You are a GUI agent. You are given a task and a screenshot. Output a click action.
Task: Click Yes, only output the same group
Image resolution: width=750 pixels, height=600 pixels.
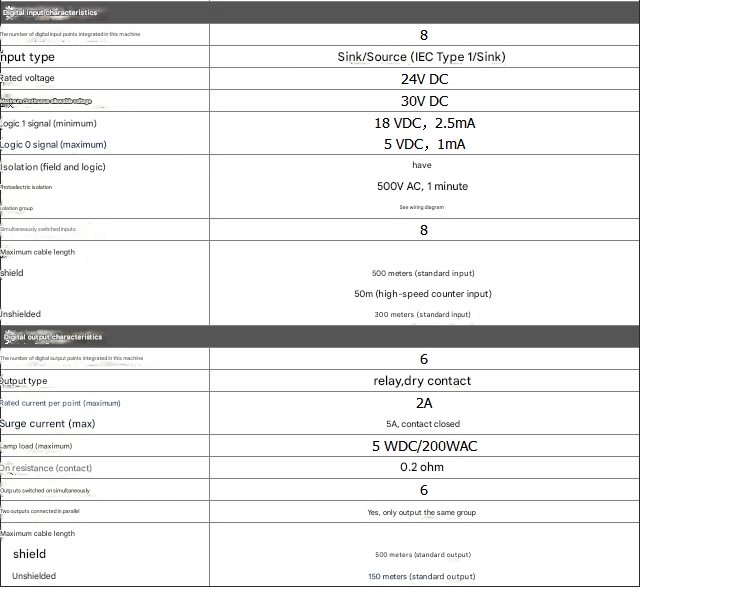point(422,513)
